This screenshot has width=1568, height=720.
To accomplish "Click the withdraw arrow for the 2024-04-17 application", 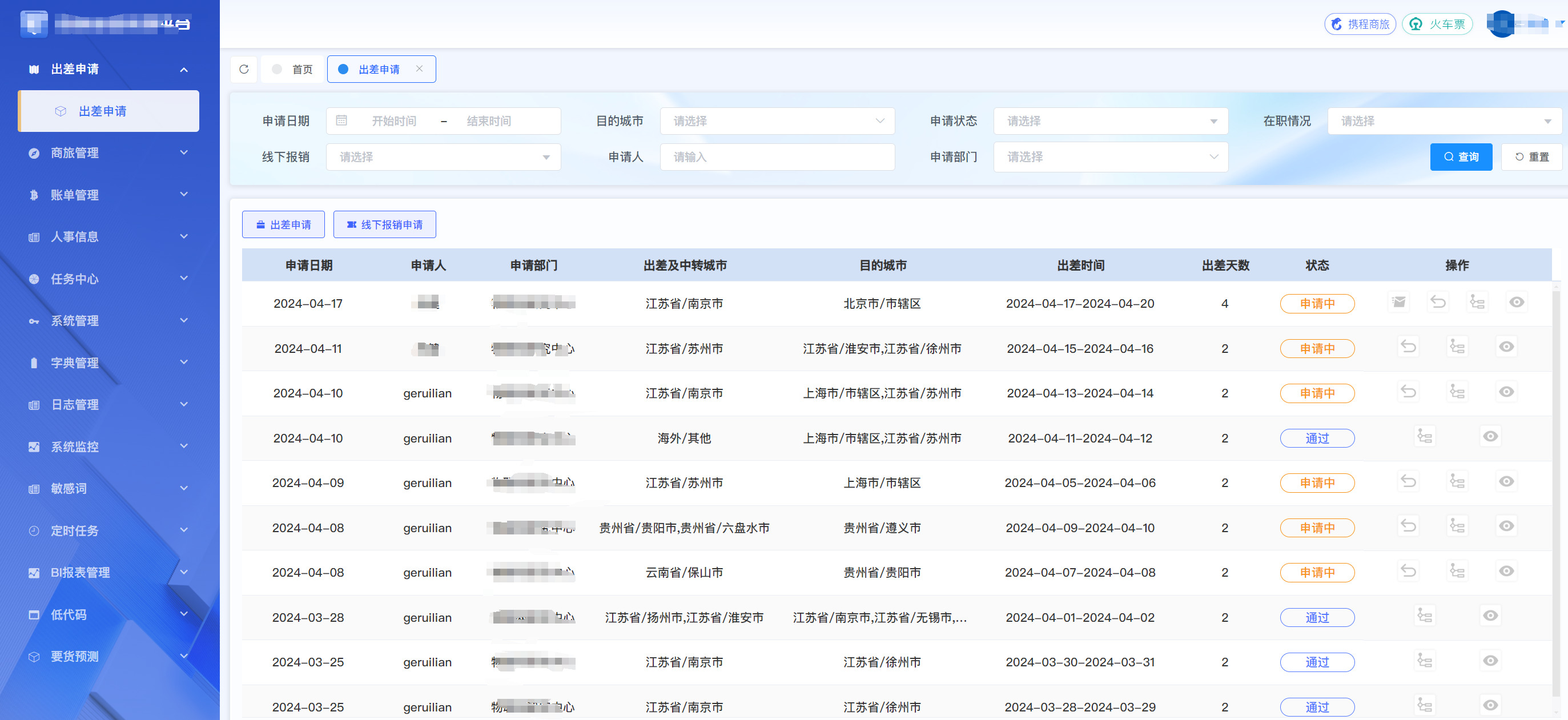I will (x=1438, y=302).
